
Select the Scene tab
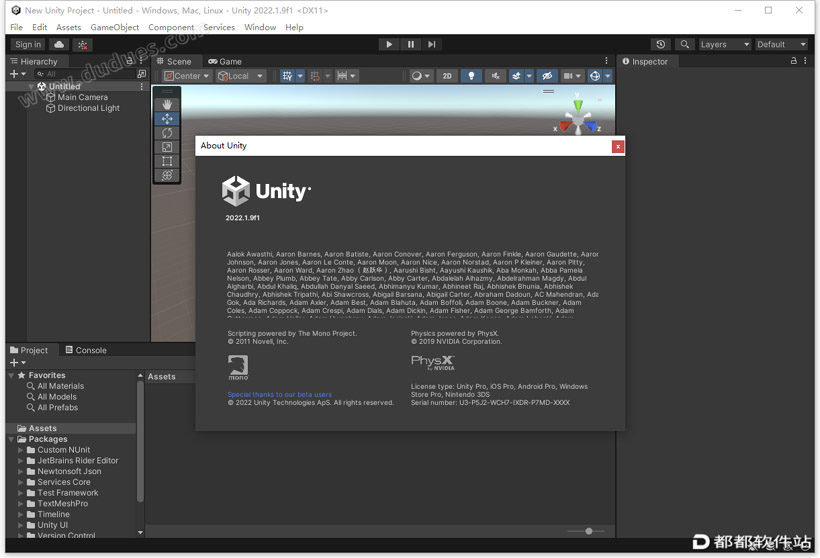pos(175,61)
